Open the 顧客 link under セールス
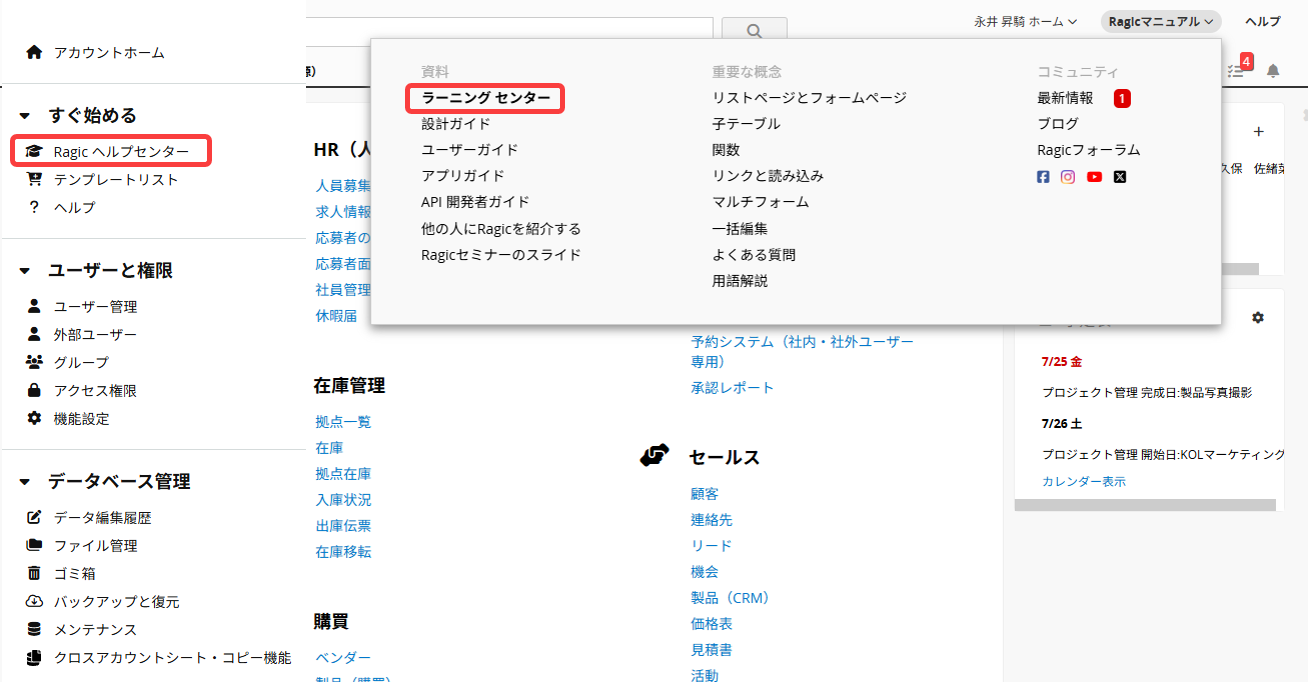 pyautogui.click(x=704, y=494)
